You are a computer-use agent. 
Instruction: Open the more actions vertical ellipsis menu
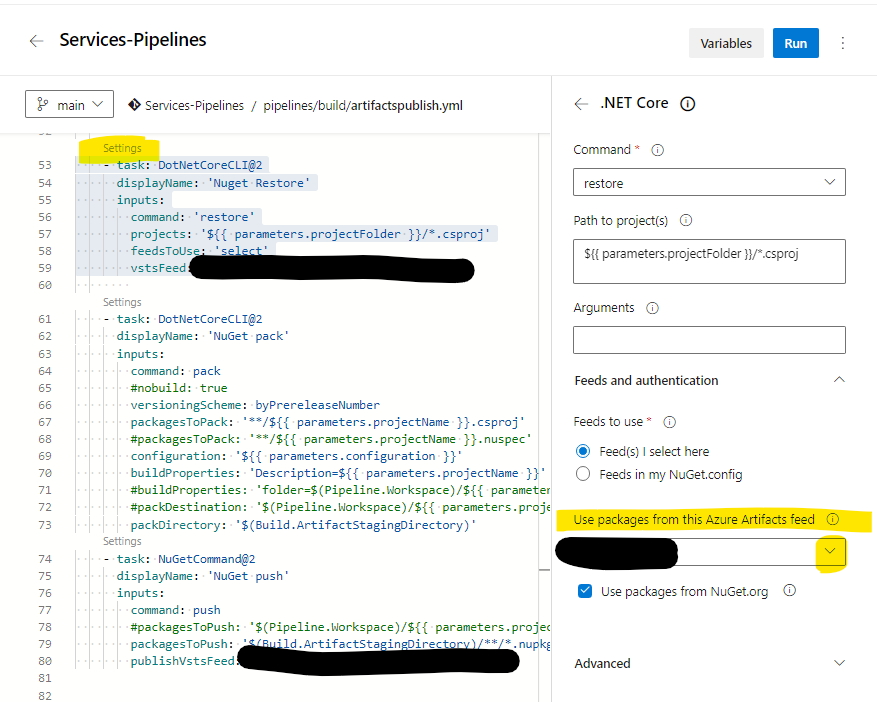click(x=843, y=43)
